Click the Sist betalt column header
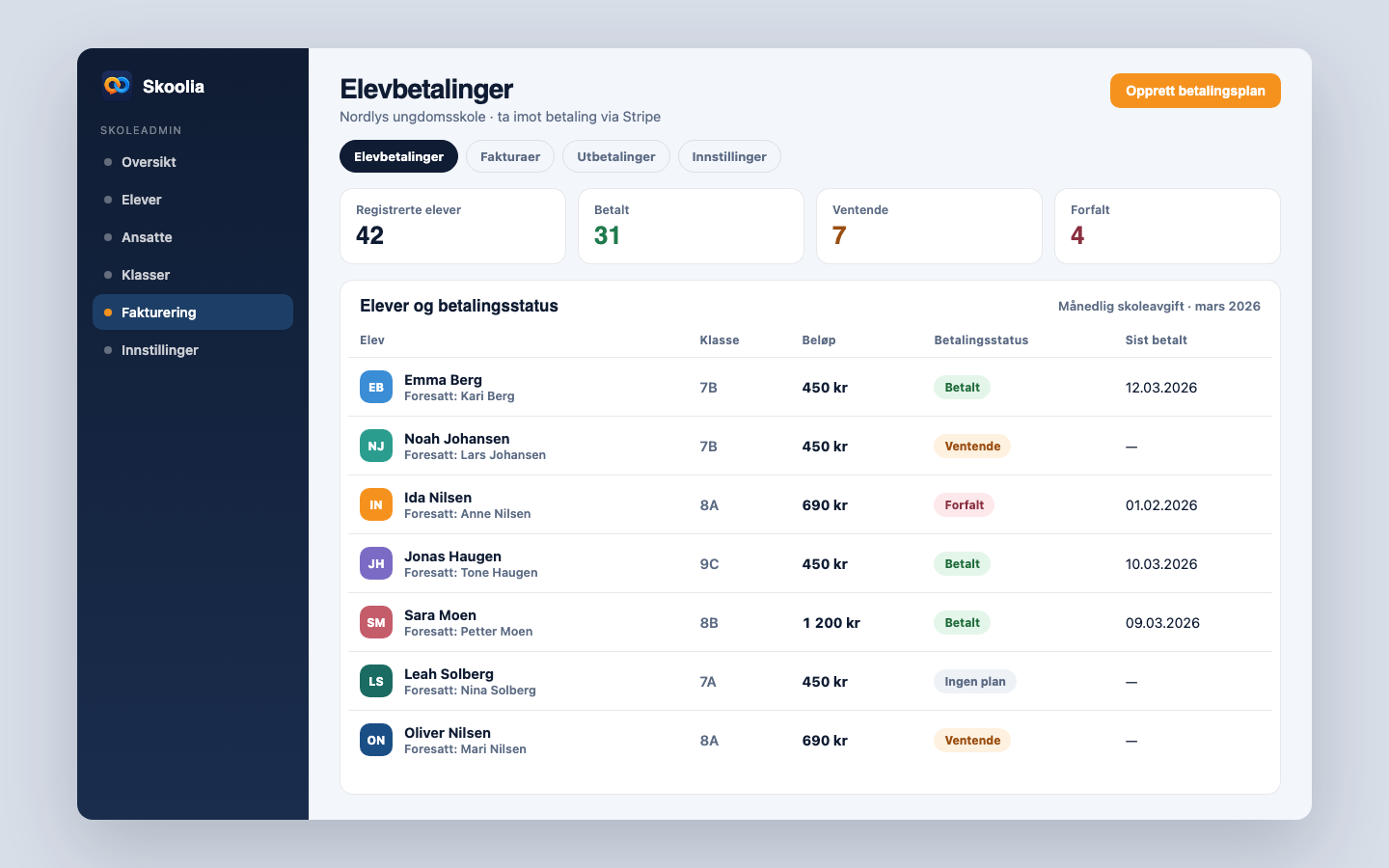This screenshot has width=1389, height=868. [x=1157, y=339]
